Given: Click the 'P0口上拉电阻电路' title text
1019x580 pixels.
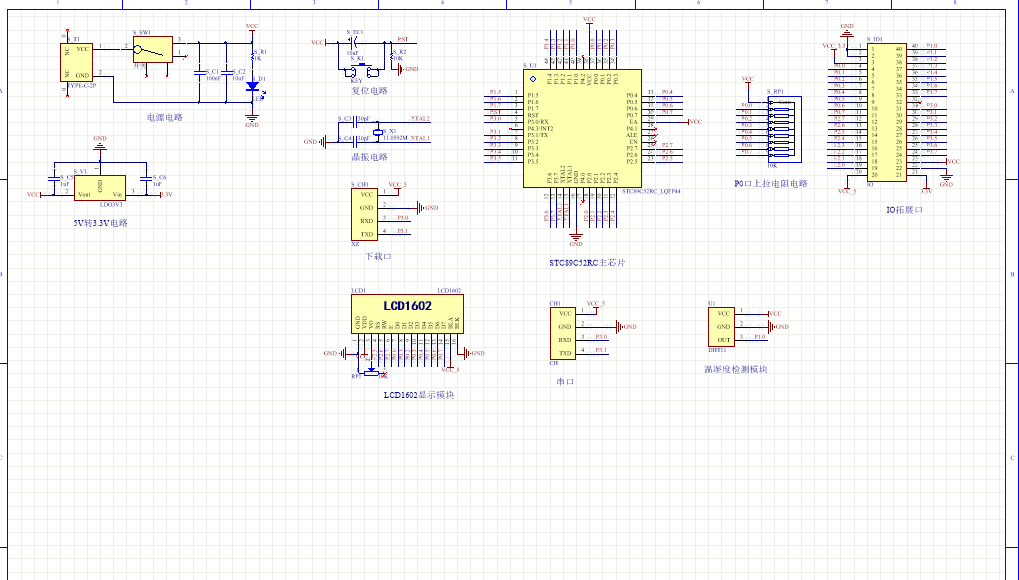Looking at the screenshot, I should 771,184.
